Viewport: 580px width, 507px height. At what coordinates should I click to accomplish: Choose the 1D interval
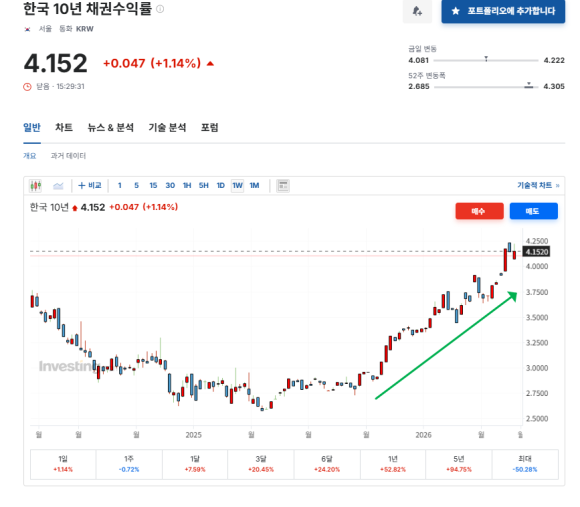(x=221, y=185)
